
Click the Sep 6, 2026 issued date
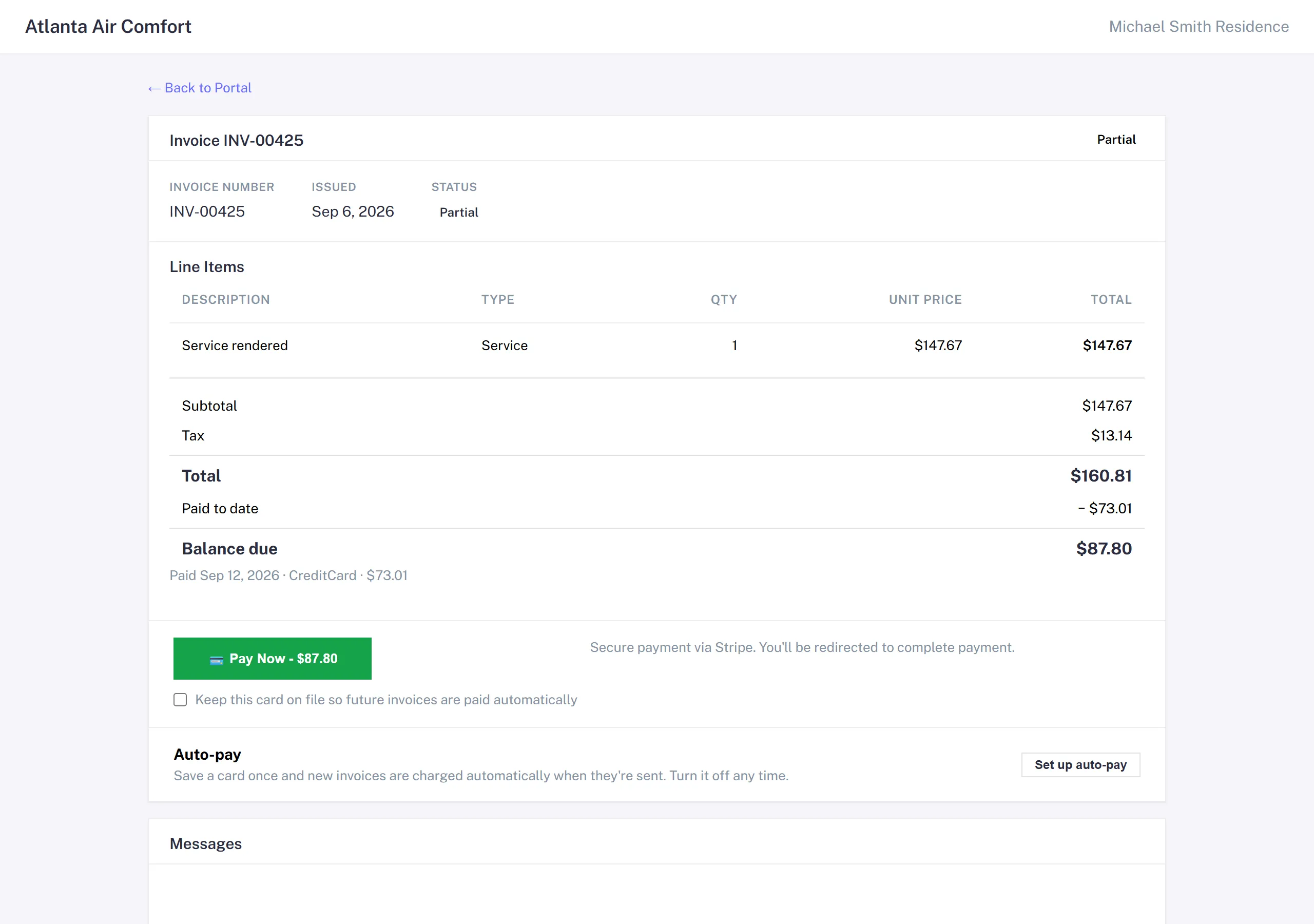pyautogui.click(x=353, y=211)
